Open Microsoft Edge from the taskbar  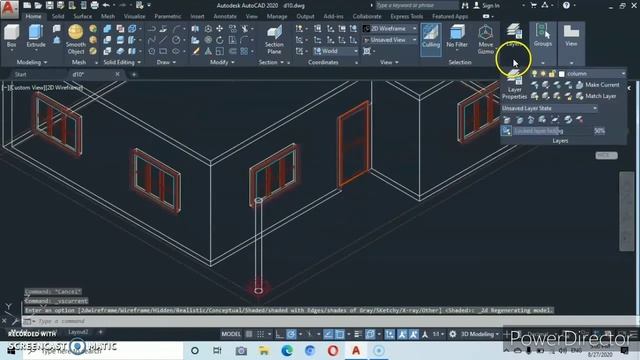click(x=287, y=351)
